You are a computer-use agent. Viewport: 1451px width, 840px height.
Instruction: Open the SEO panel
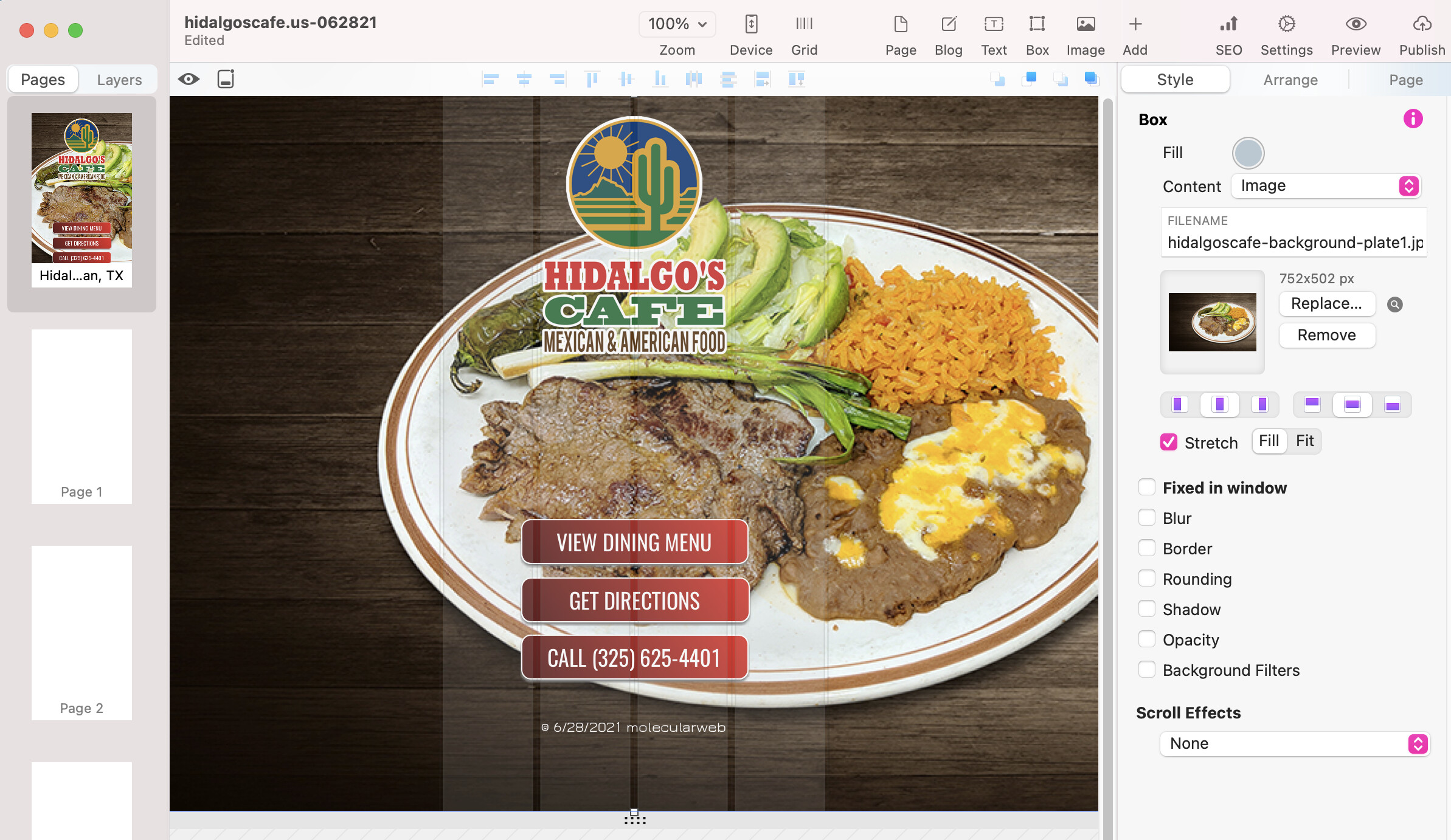[1228, 35]
